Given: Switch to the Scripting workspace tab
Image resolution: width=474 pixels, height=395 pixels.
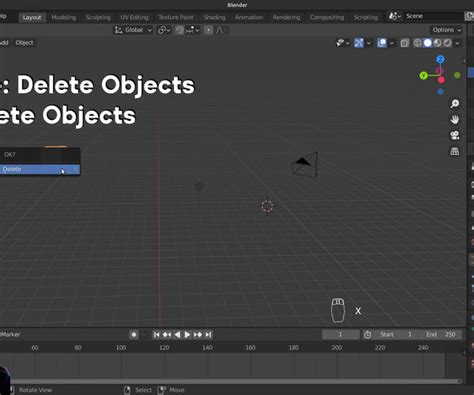Looking at the screenshot, I should (x=366, y=17).
